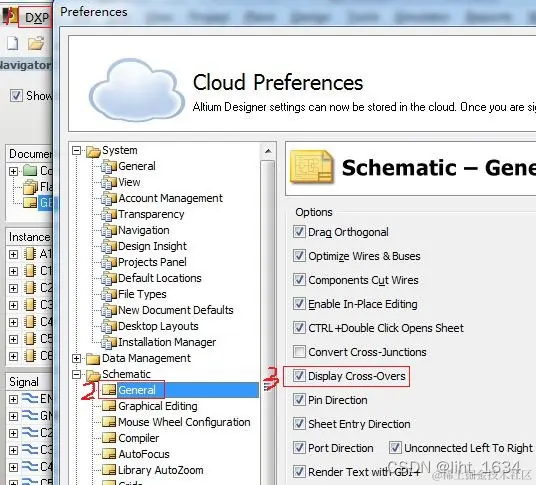Screen dimensions: 536x485
Task: Open Installation Manager preferences page
Action: [167, 342]
